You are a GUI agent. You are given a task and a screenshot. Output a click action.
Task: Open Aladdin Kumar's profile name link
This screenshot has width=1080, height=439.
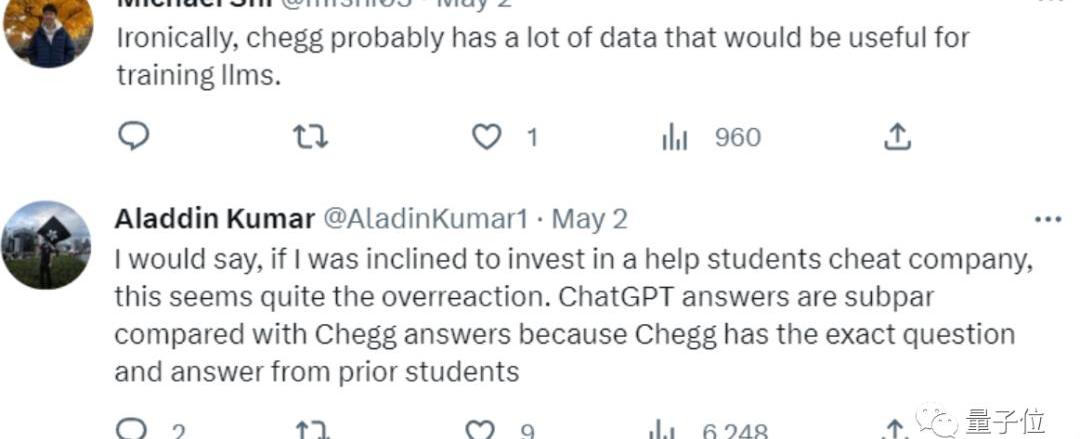click(x=215, y=220)
